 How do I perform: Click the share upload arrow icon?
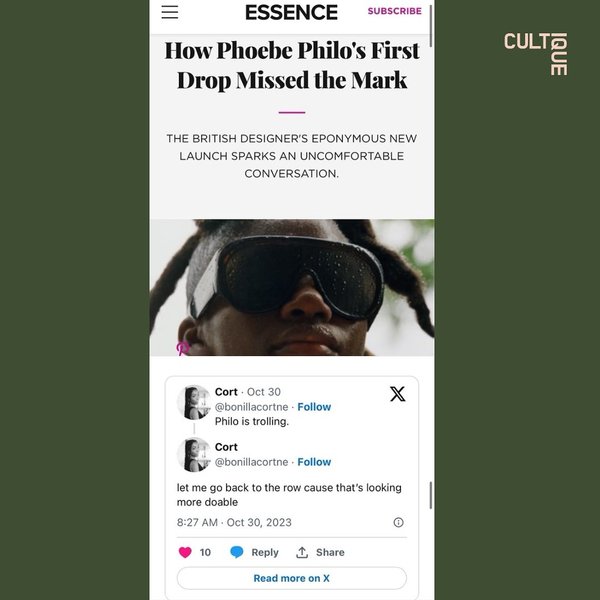point(302,552)
